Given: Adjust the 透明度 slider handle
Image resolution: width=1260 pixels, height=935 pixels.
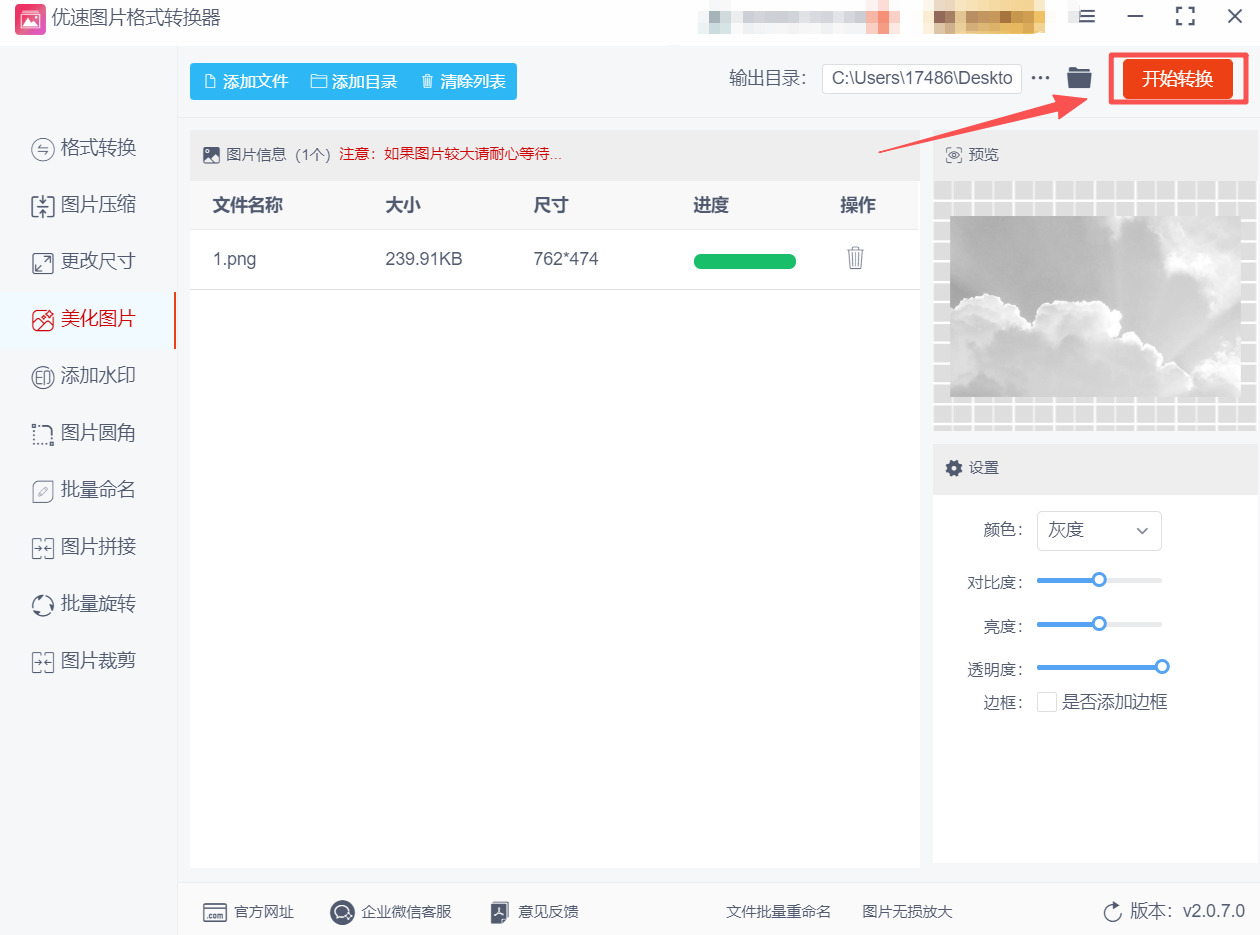Looking at the screenshot, I should tap(1161, 666).
